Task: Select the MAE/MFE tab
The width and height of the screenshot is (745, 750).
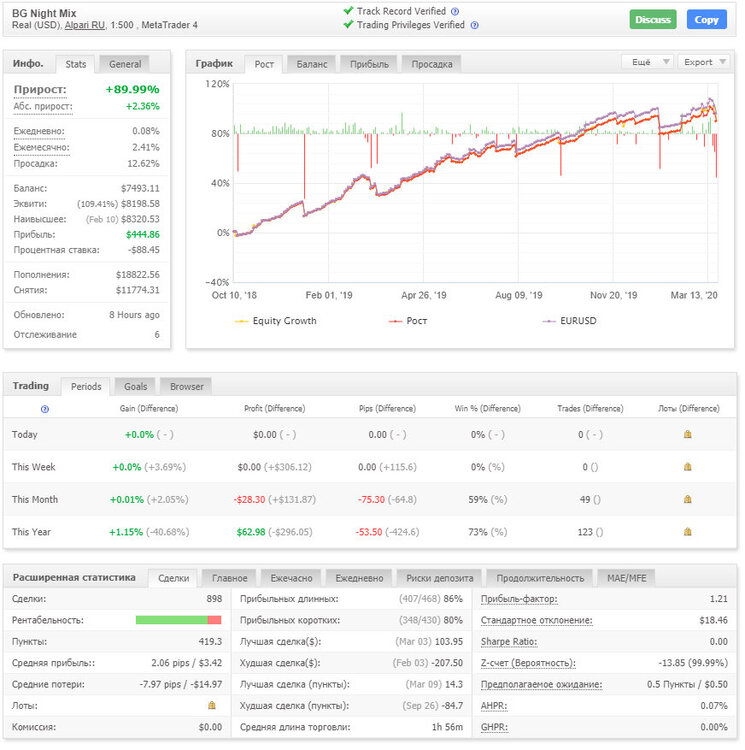Action: (x=626, y=578)
